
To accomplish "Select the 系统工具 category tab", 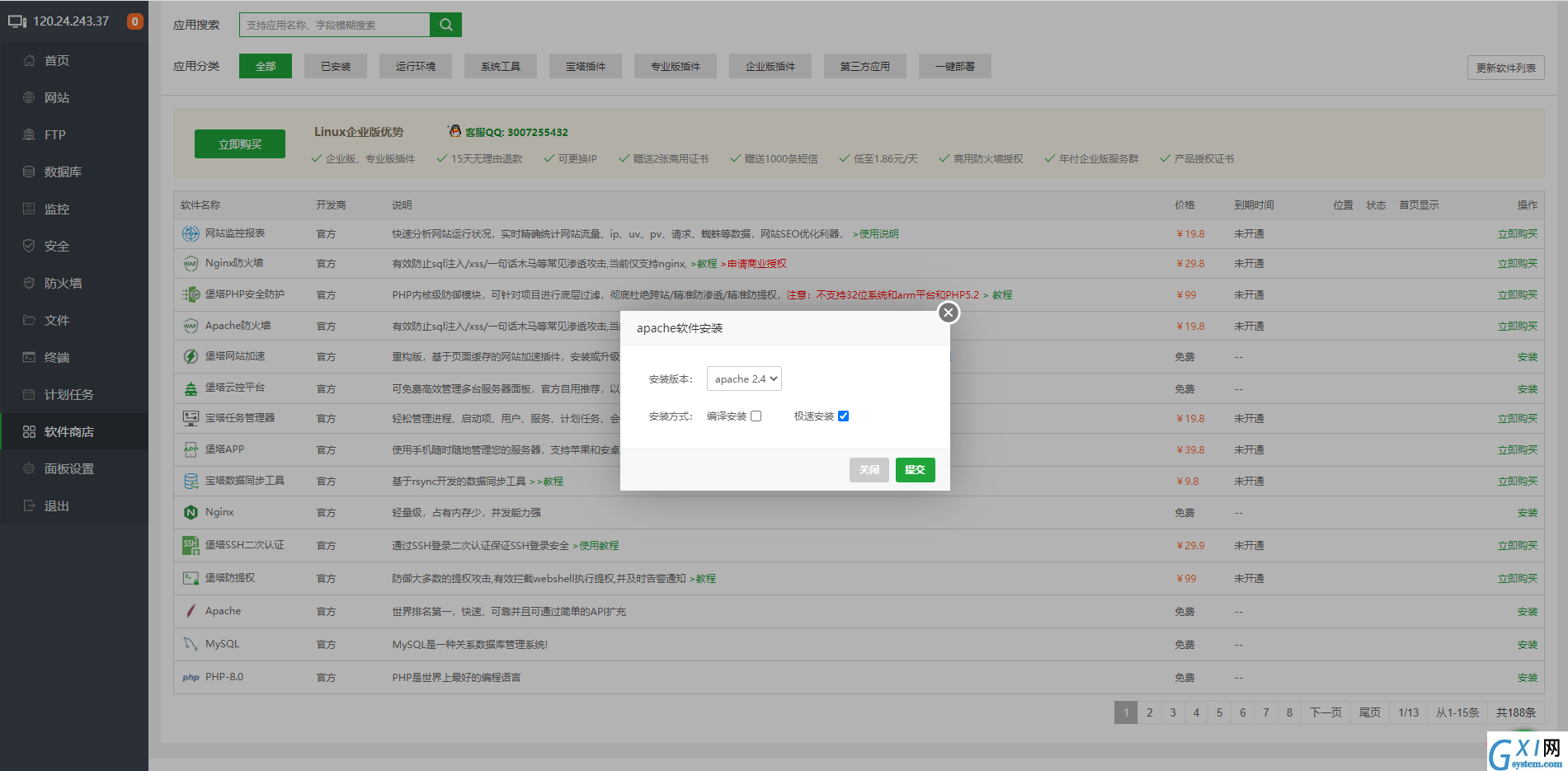I will point(501,66).
